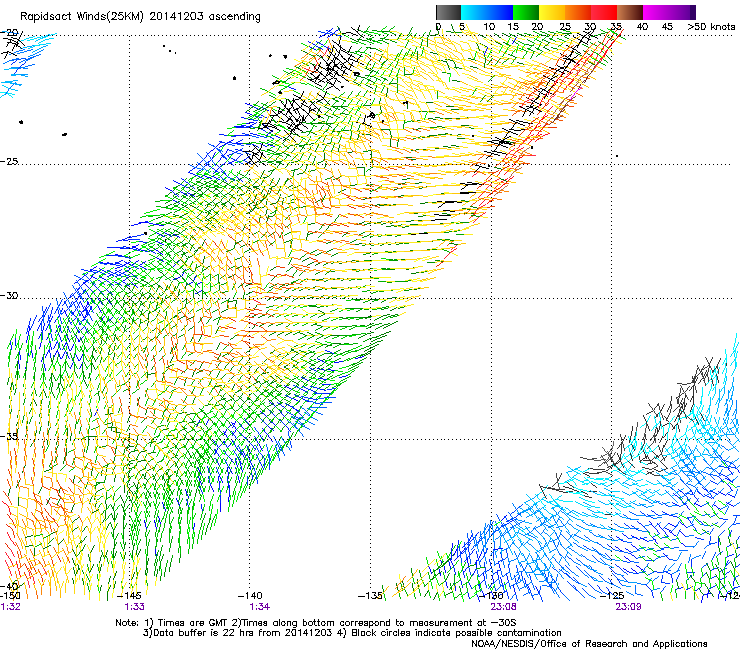Click the '45' legend scale value
The image size is (740, 650).
pyautogui.click(x=667, y=26)
